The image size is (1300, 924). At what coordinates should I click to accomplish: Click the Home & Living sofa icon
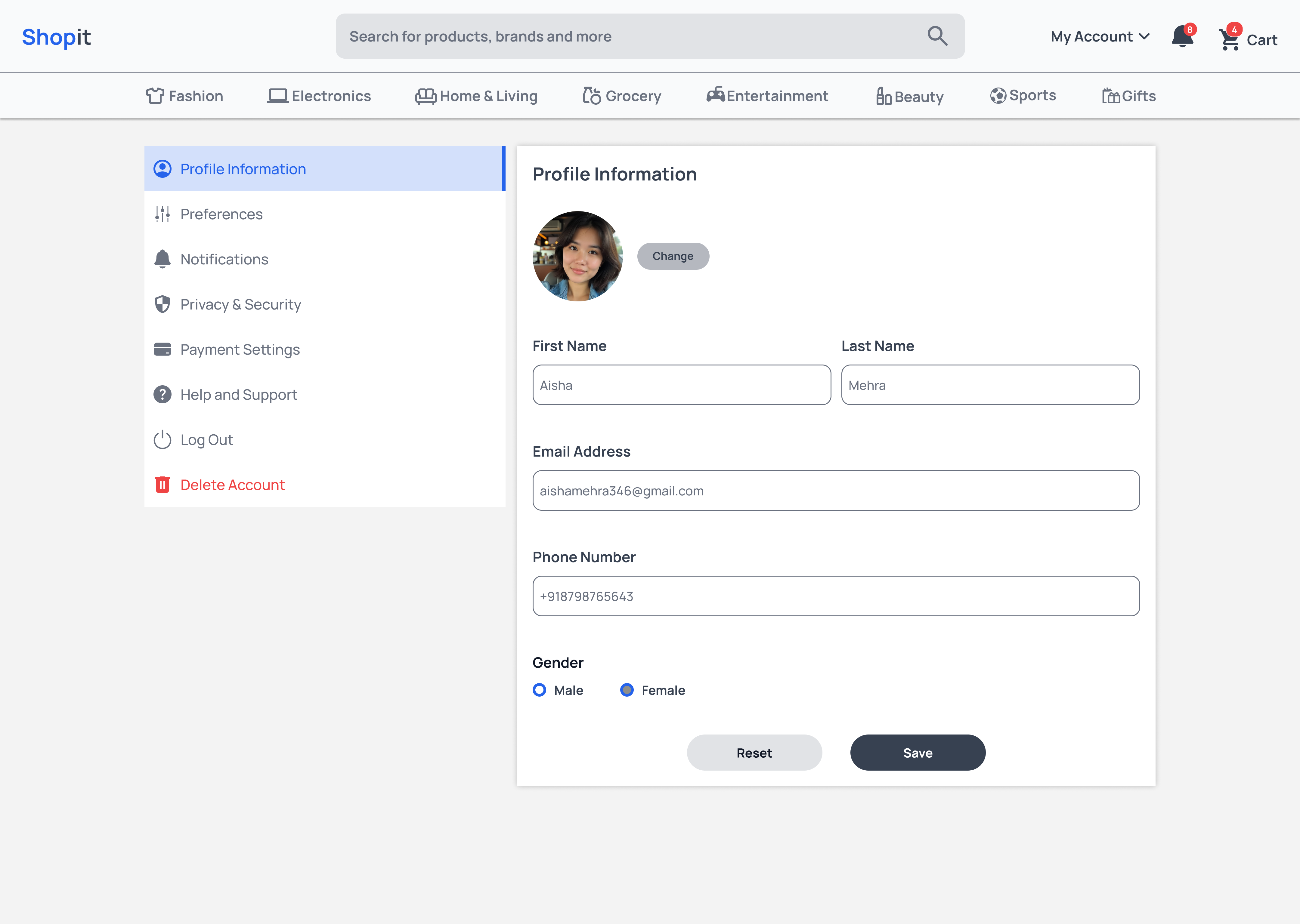coord(426,96)
